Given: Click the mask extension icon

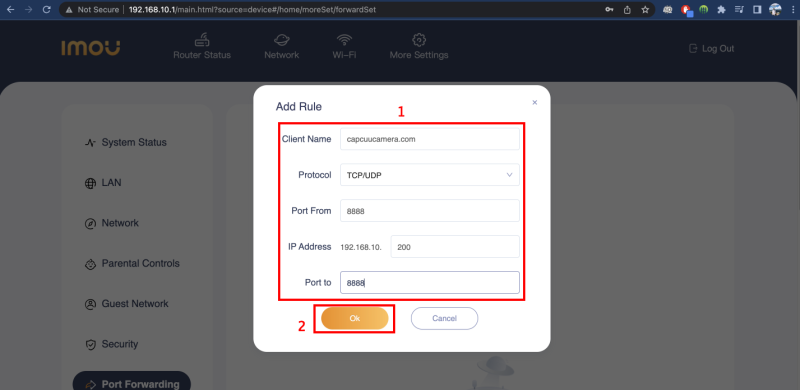Looking at the screenshot, I should coord(667,9).
